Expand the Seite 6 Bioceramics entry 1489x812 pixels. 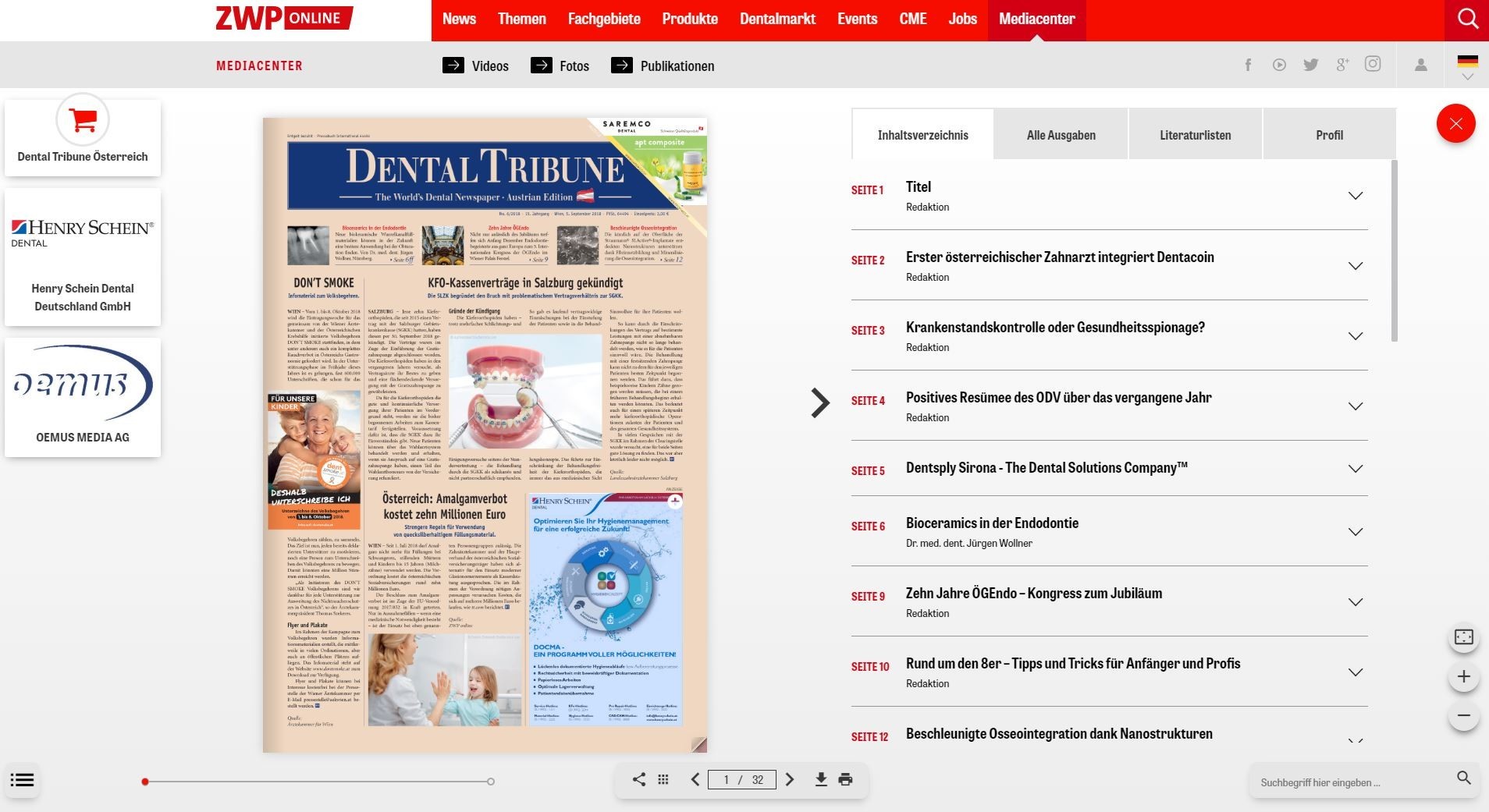1356,532
